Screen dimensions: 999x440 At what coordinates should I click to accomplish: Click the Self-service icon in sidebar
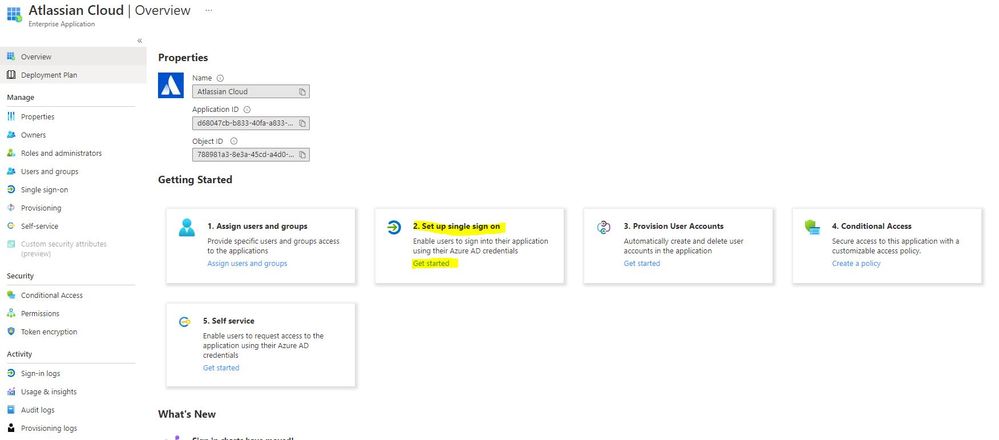pyautogui.click(x=10, y=226)
